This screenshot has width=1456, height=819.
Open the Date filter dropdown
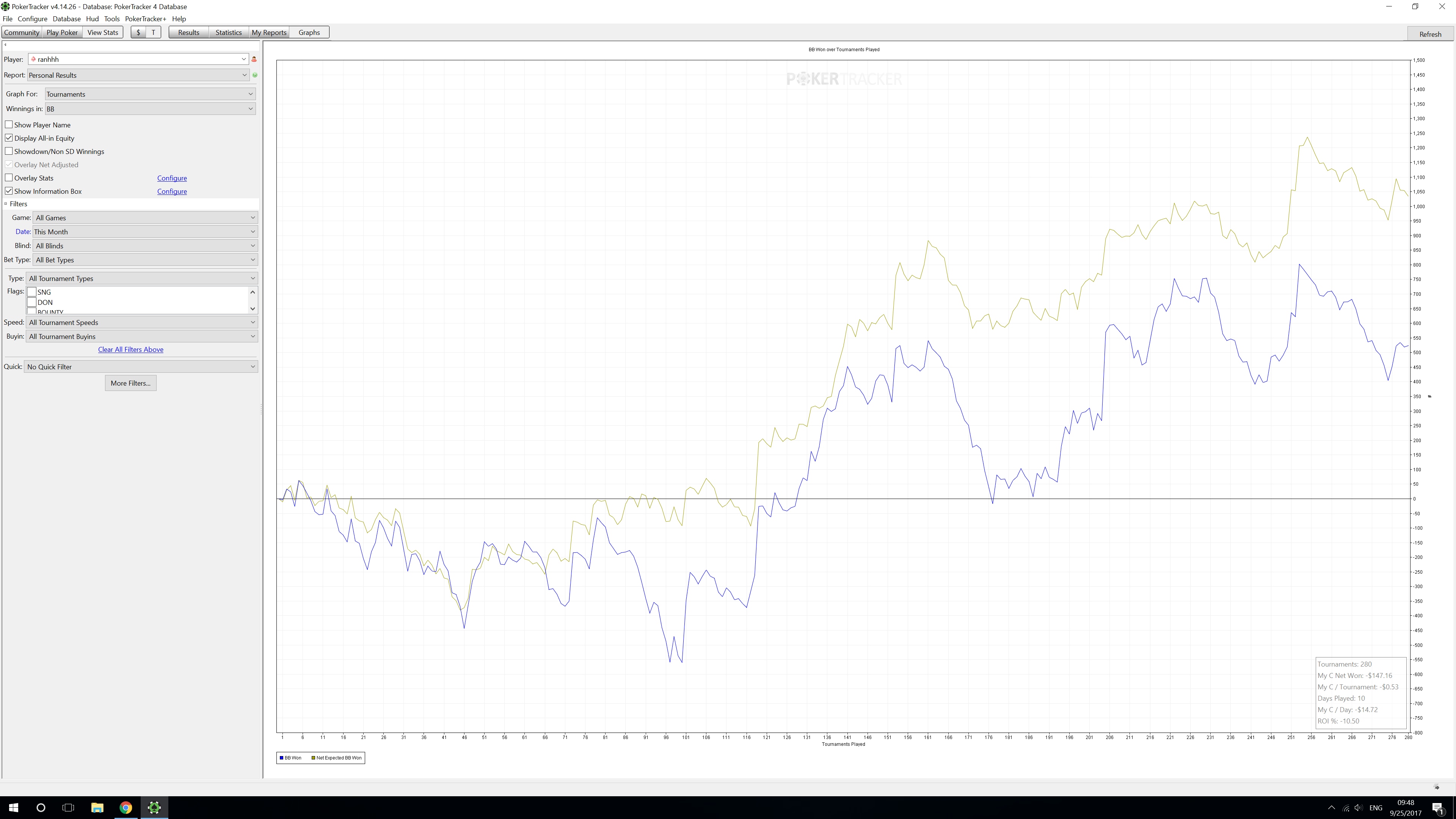click(145, 232)
